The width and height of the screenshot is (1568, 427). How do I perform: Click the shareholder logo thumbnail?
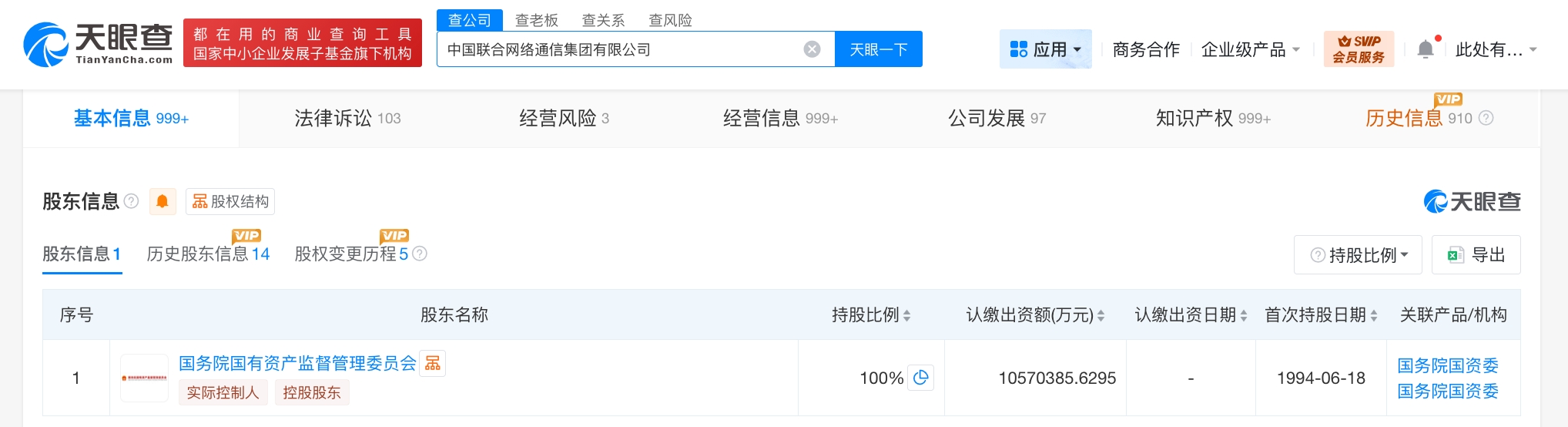[144, 378]
